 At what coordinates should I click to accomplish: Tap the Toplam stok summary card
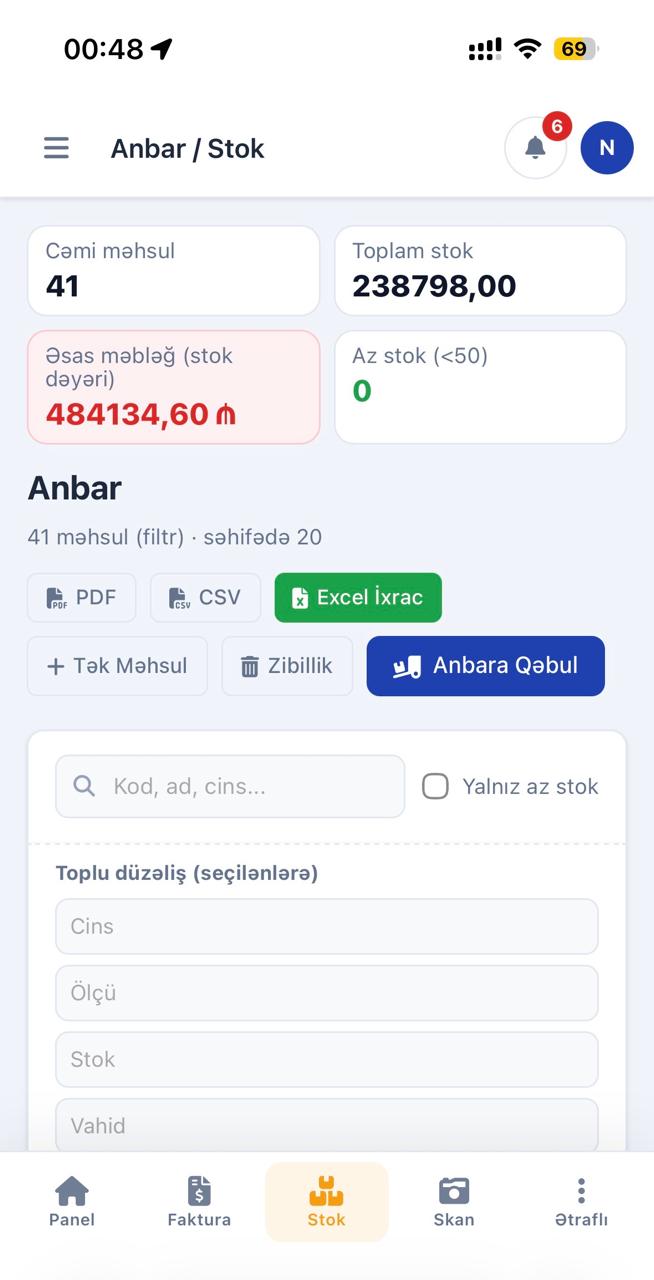click(480, 270)
